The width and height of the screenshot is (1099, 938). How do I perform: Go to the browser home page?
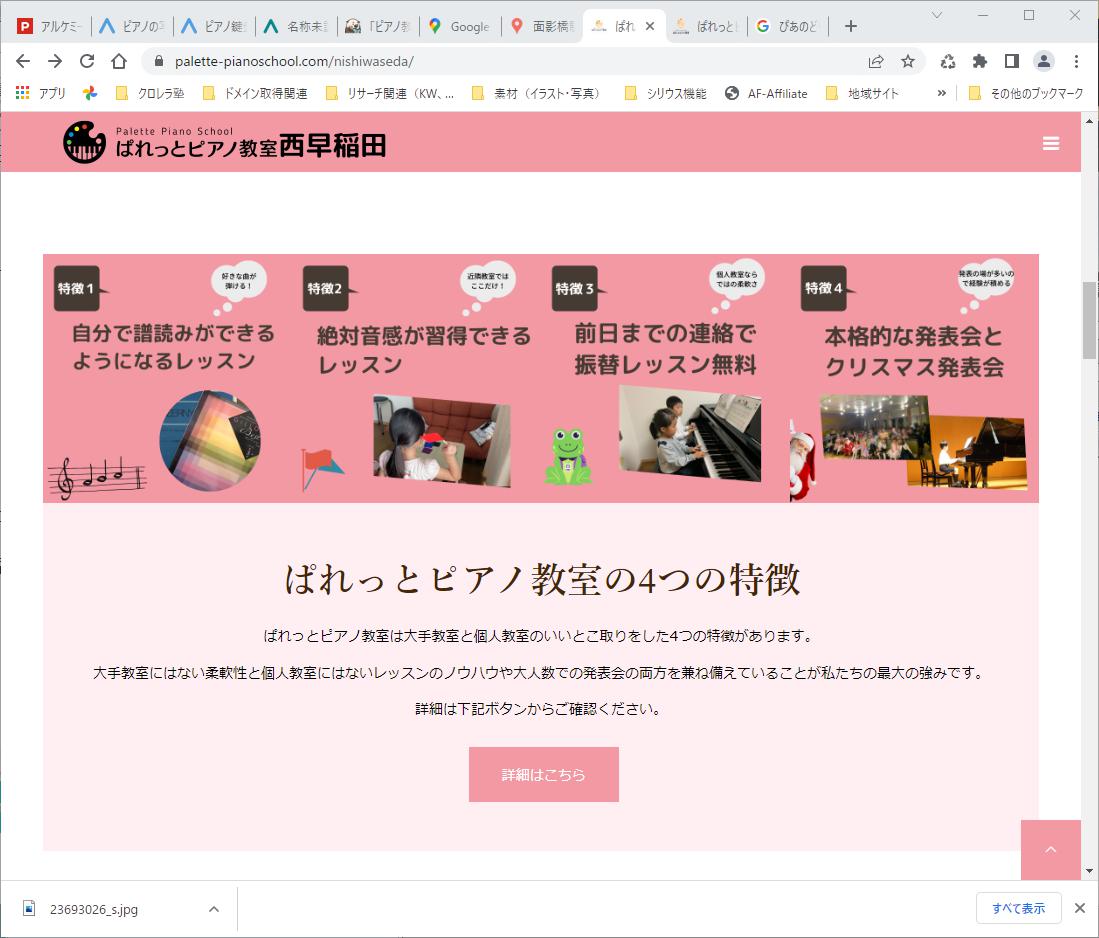119,61
